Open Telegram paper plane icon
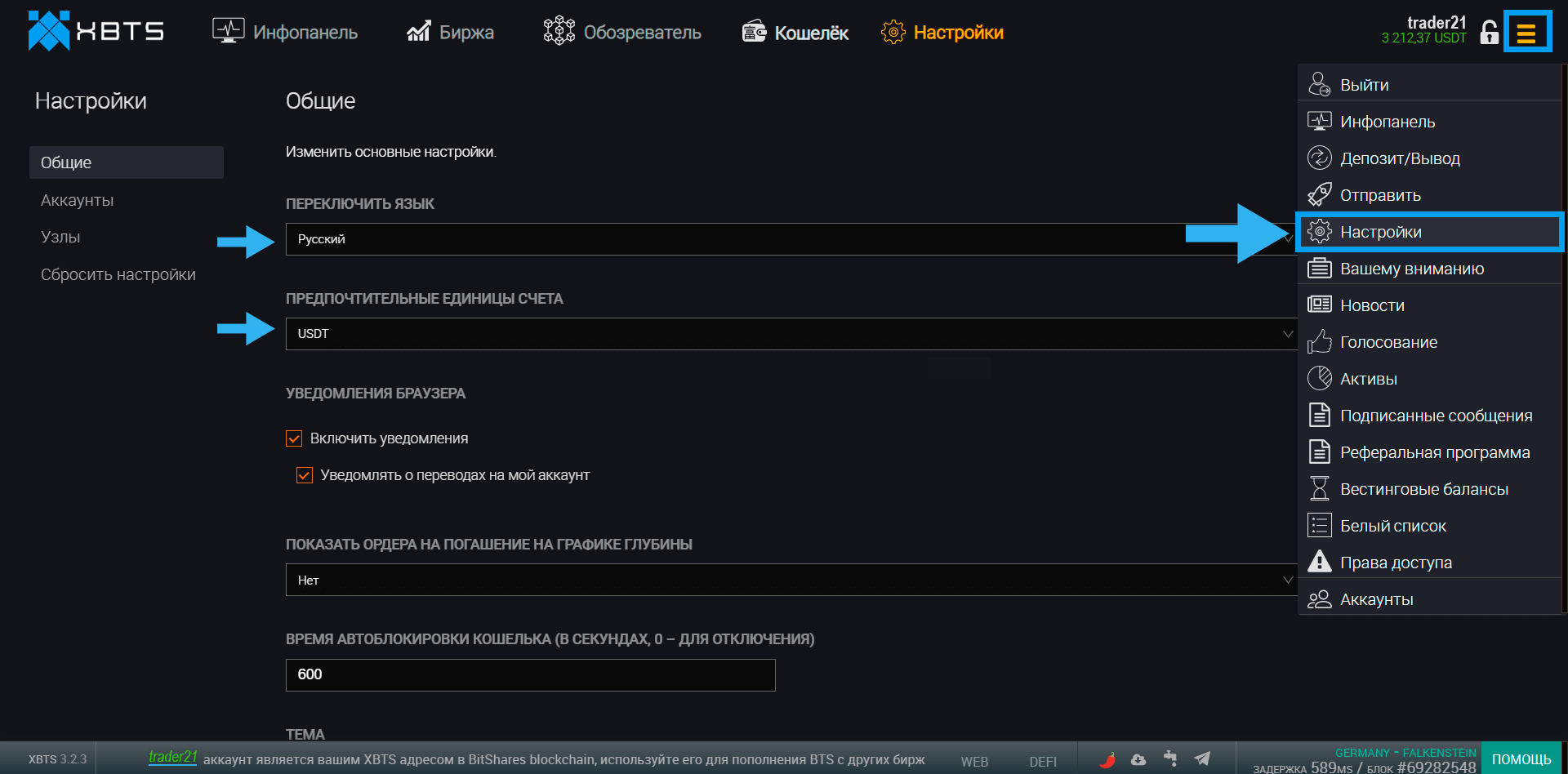Viewport: 1568px width, 774px height. (1202, 758)
